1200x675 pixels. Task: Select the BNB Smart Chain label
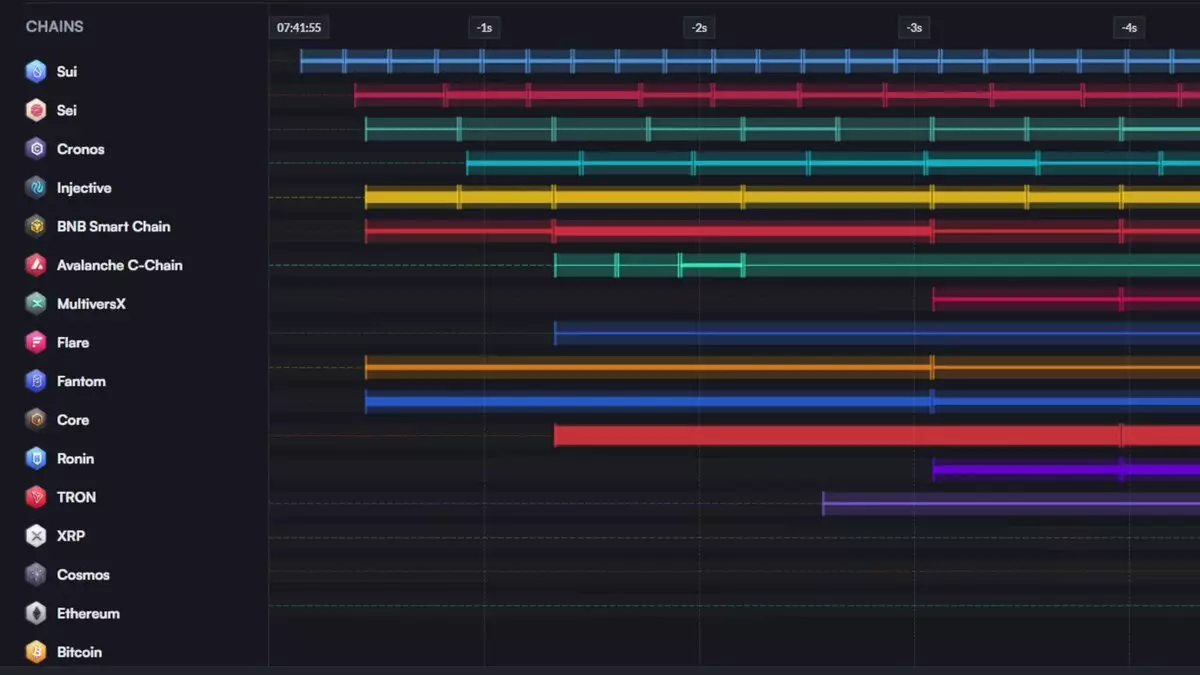click(x=114, y=226)
